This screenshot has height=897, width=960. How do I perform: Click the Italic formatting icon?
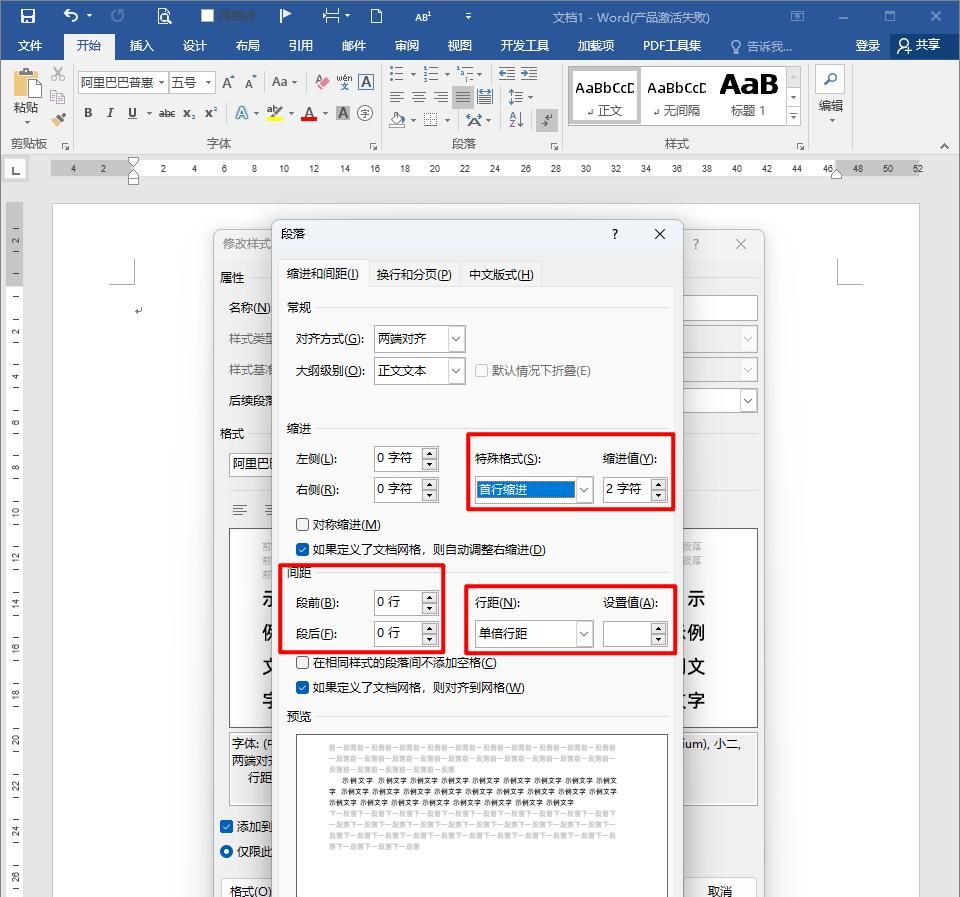click(110, 113)
